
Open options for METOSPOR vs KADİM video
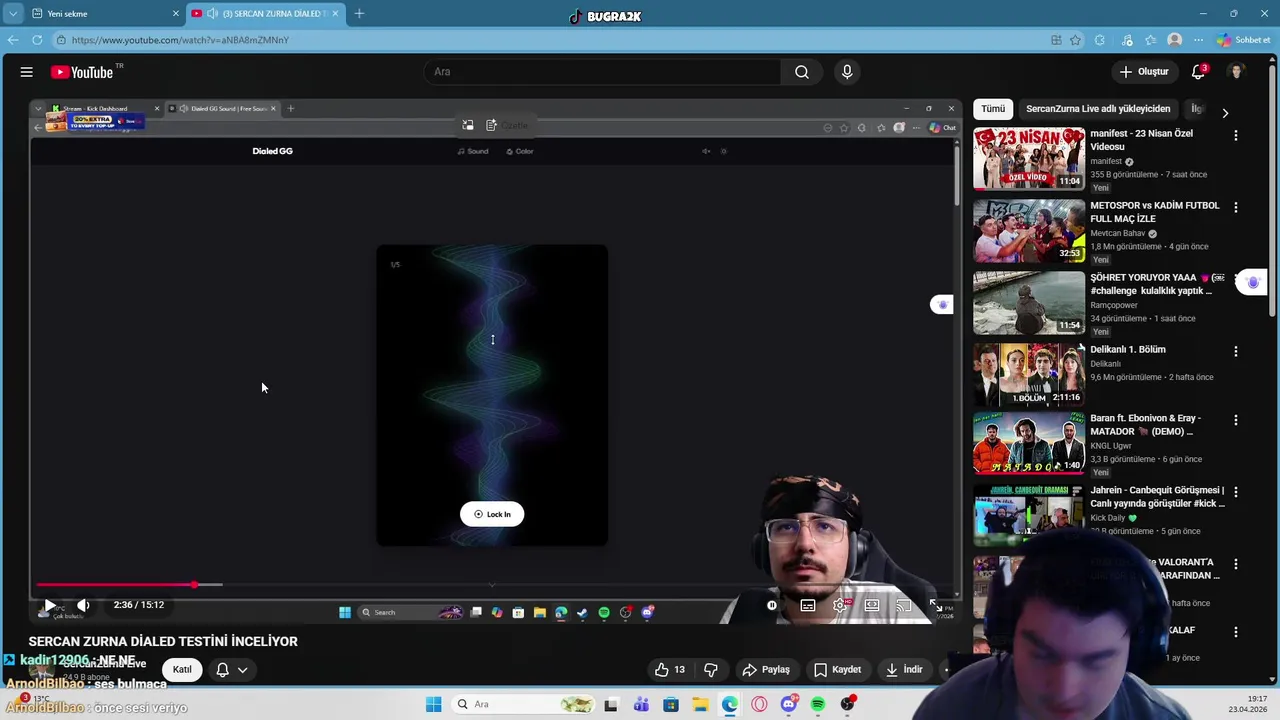click(1236, 207)
